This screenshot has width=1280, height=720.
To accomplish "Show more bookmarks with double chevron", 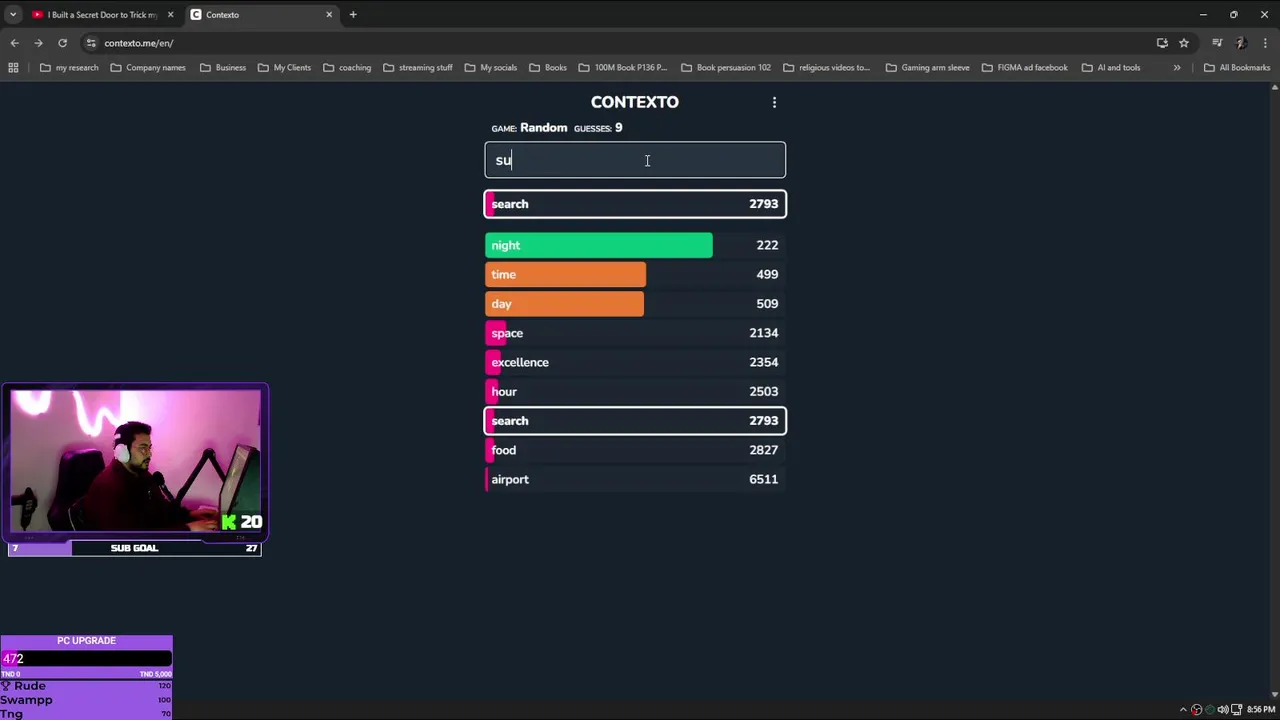I will tap(1177, 68).
